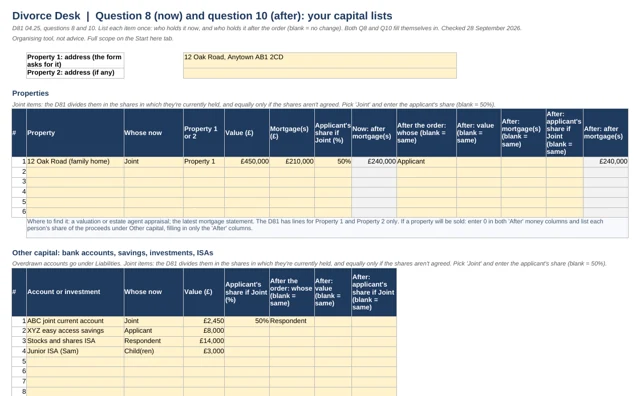Select the 'Property 2: address (if any)' label cell
Screen dimensions: 640x396
click(x=75, y=73)
